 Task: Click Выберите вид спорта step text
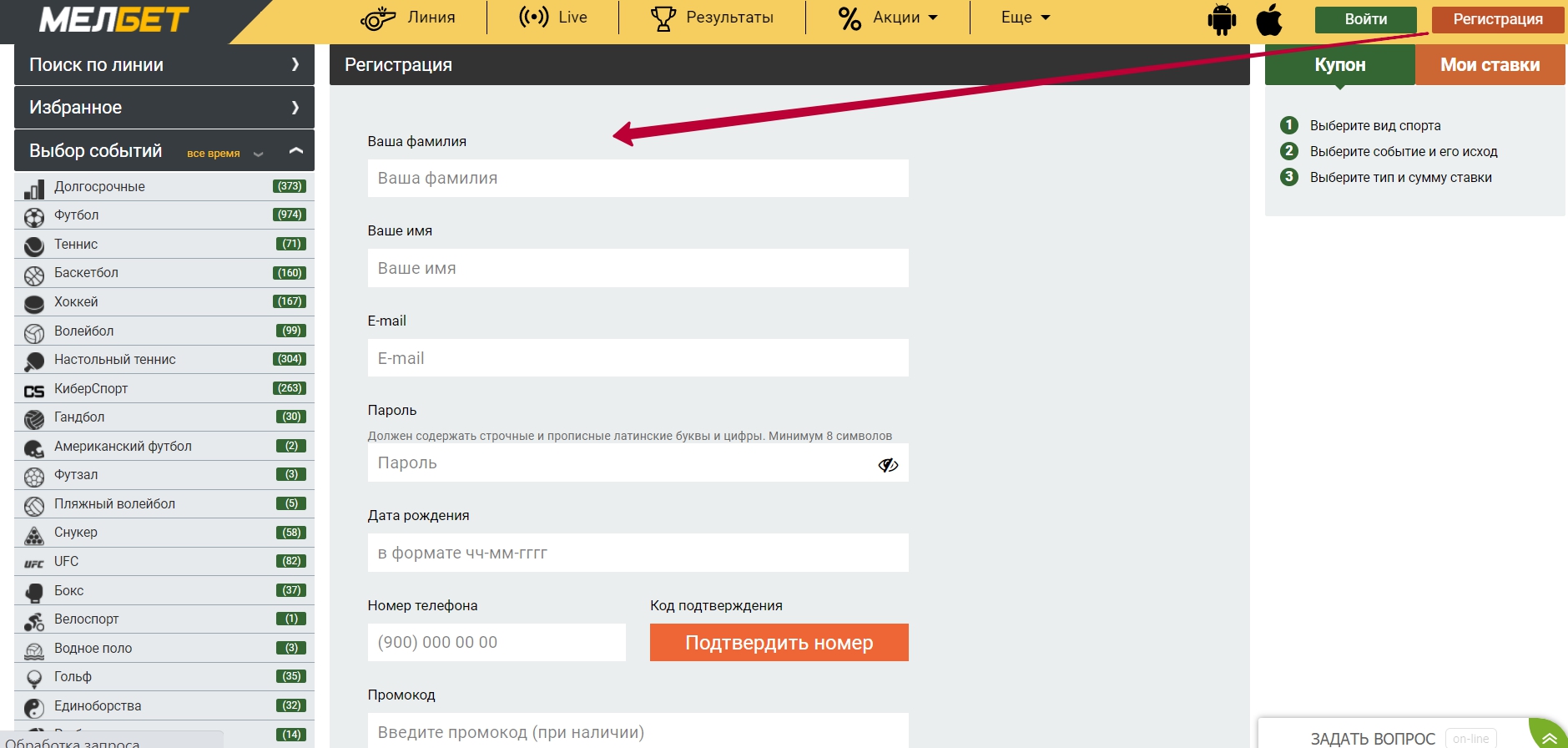click(x=1375, y=125)
